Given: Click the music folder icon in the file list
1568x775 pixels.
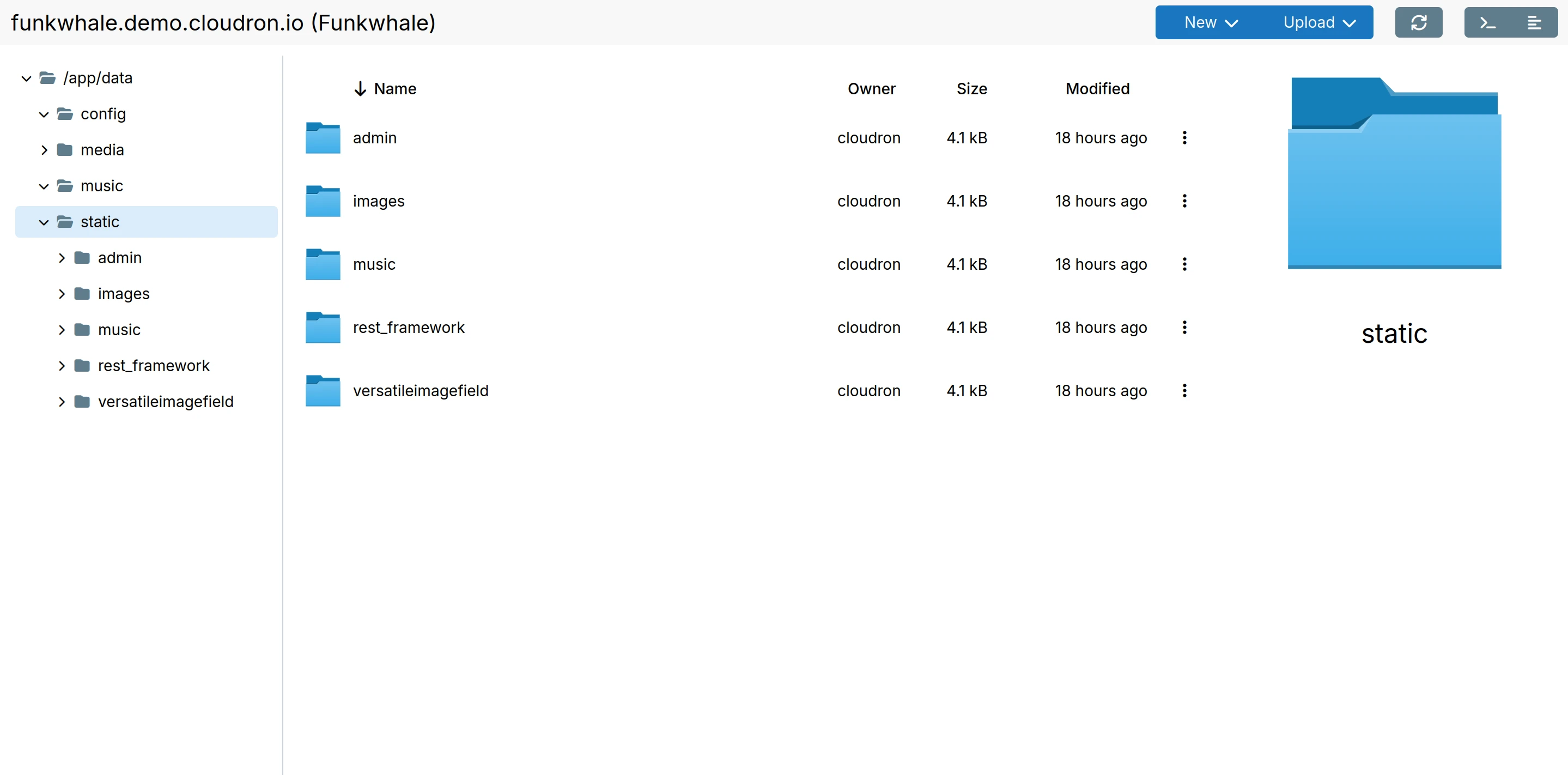Looking at the screenshot, I should 322,264.
